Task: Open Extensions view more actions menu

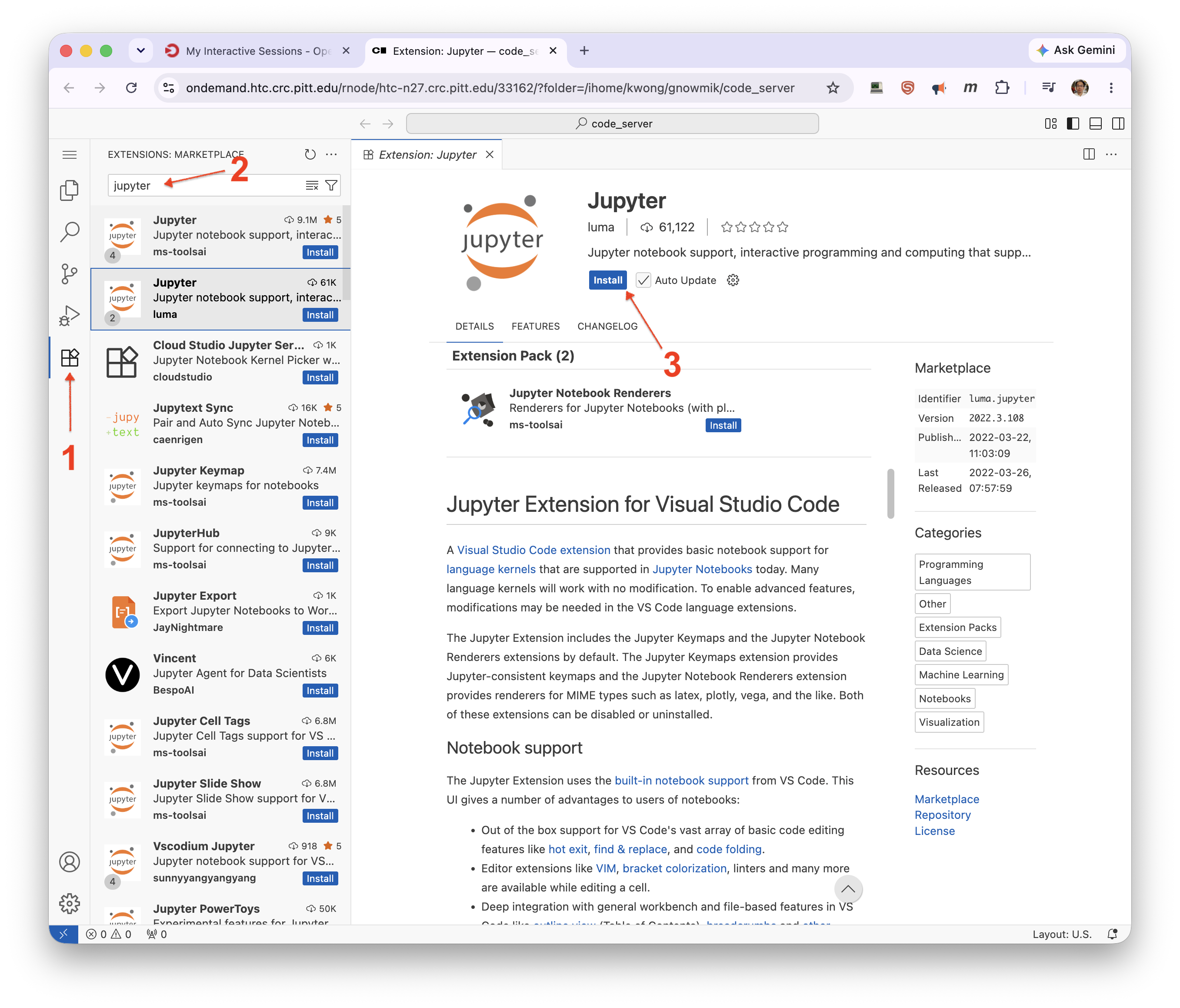Action: coord(331,154)
